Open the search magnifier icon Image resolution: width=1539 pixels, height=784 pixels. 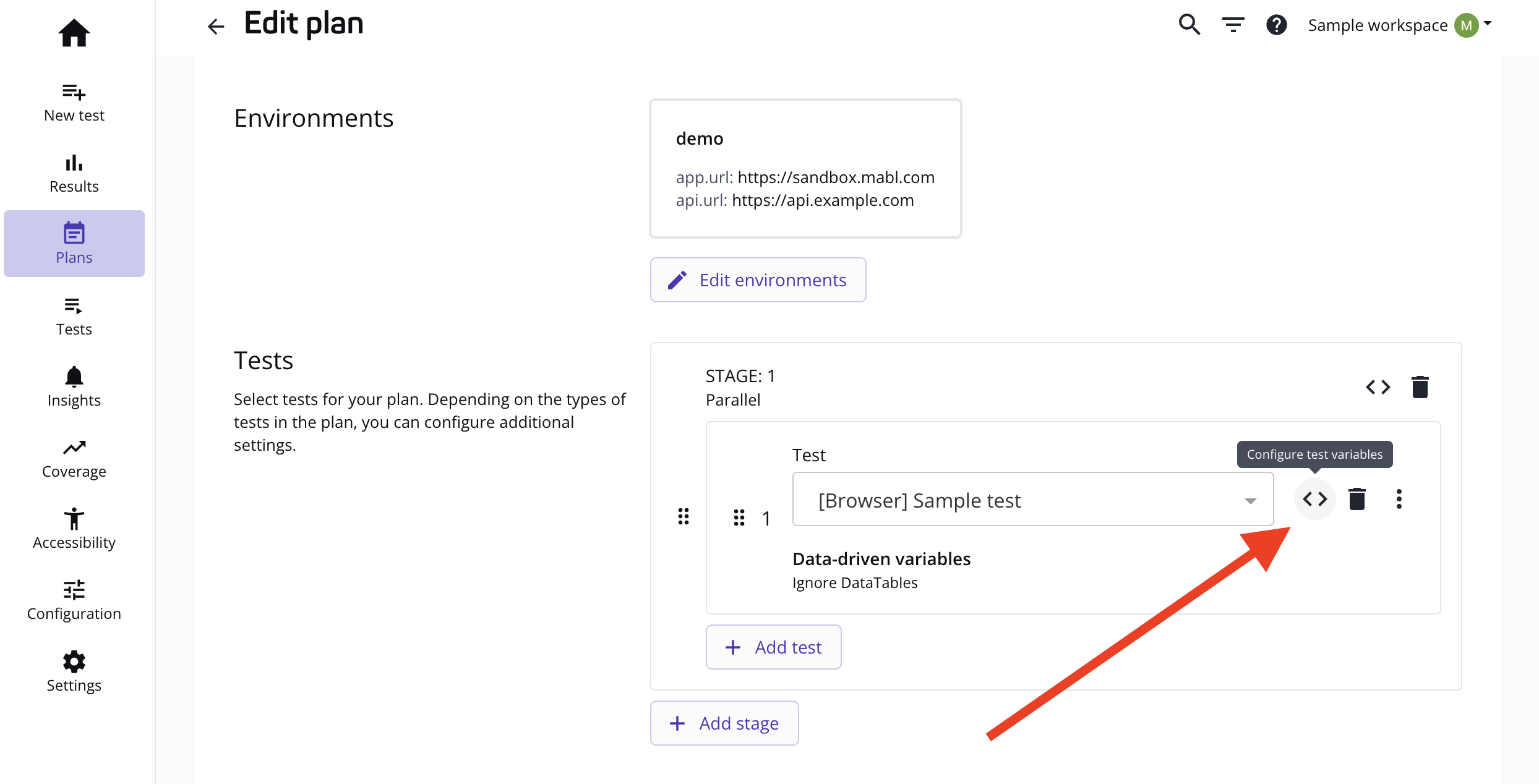[x=1189, y=25]
